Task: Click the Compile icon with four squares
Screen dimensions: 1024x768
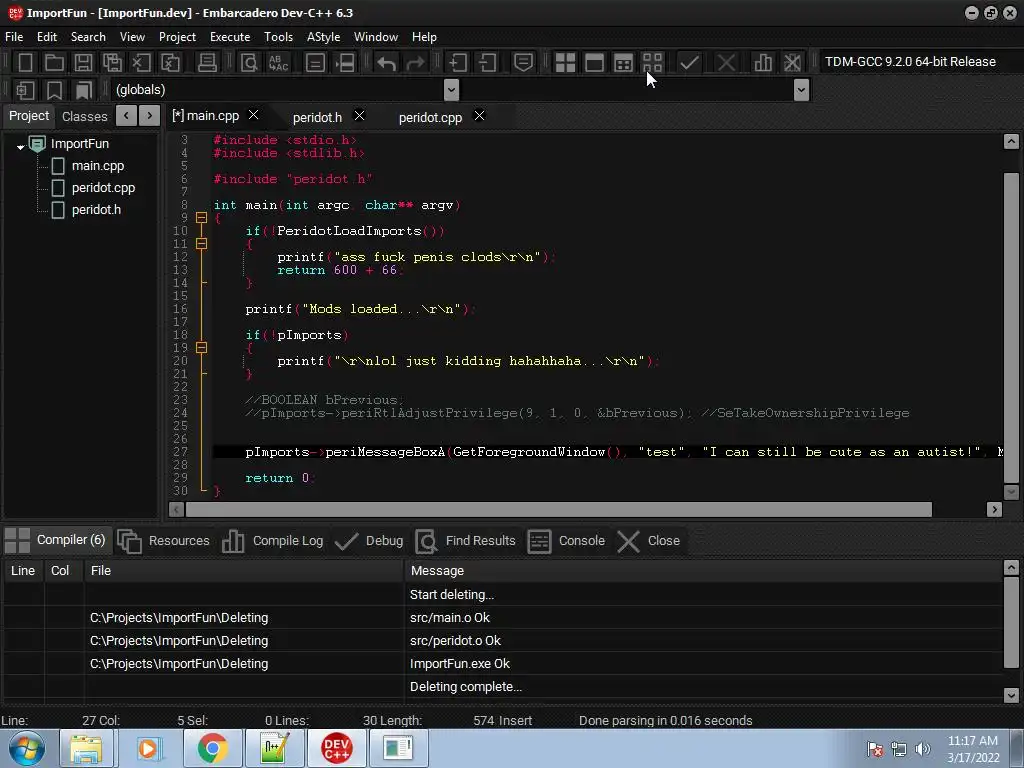Action: tap(565, 62)
